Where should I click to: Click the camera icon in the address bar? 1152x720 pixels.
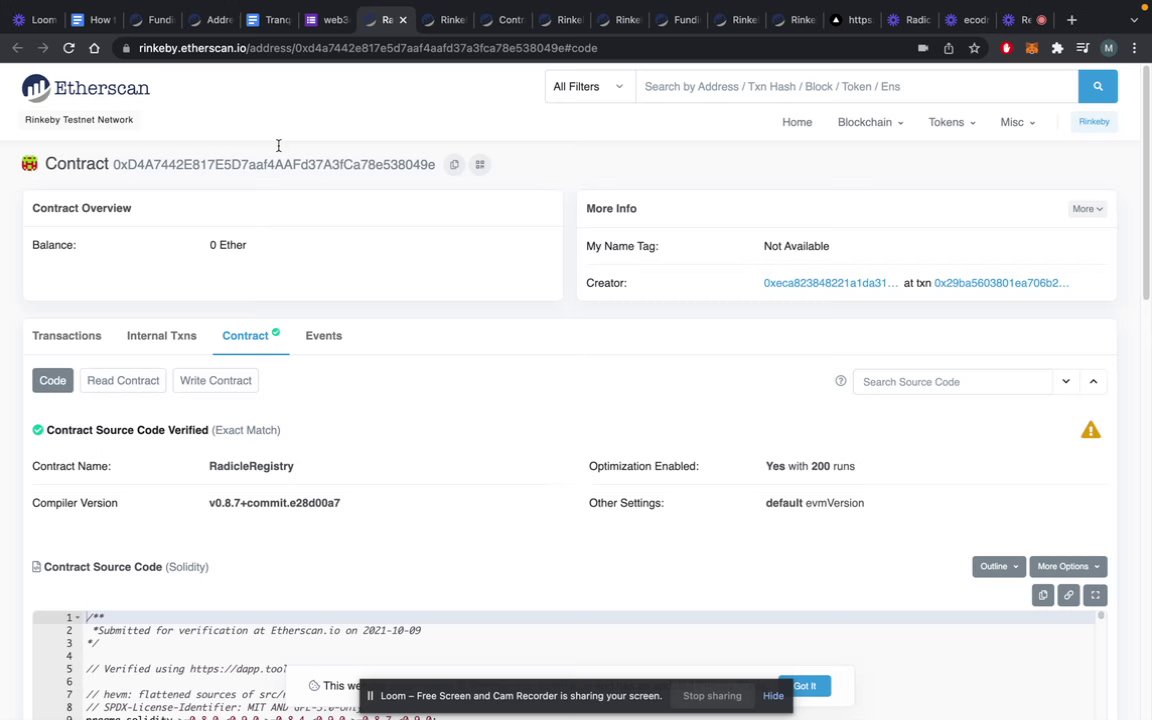click(x=923, y=48)
